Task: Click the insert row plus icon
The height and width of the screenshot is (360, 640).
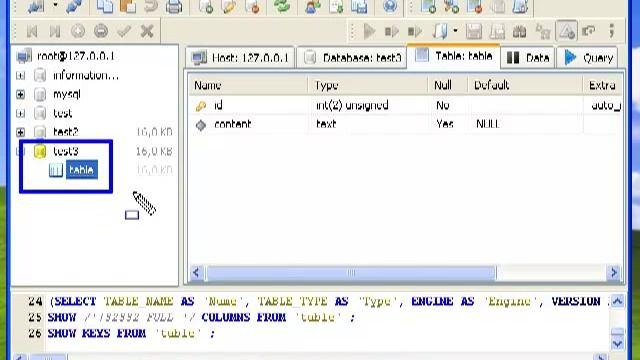Action: click(x=78, y=31)
